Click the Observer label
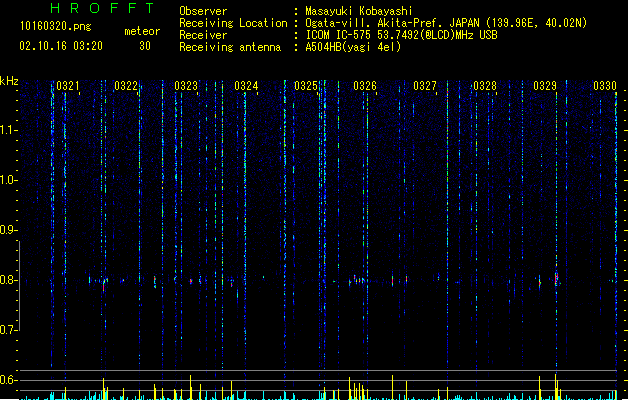The width and height of the screenshot is (629, 400). pyautogui.click(x=203, y=11)
